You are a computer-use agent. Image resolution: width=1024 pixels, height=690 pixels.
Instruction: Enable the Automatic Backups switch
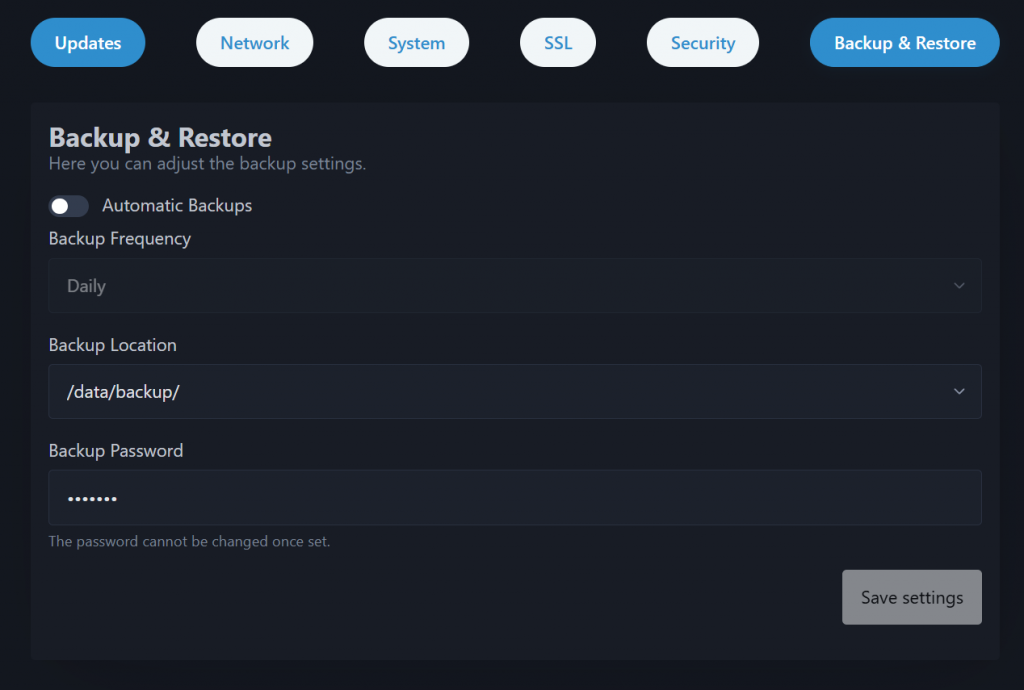click(x=69, y=206)
